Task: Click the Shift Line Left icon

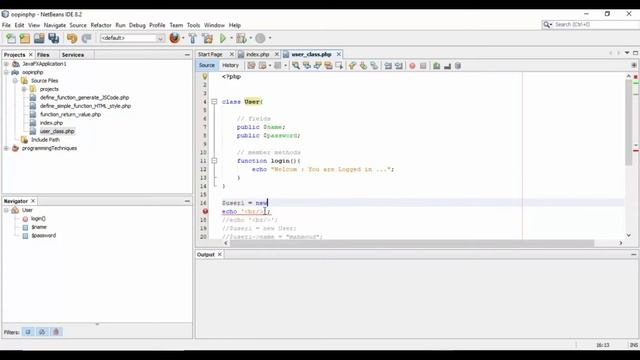Action: 388,66
